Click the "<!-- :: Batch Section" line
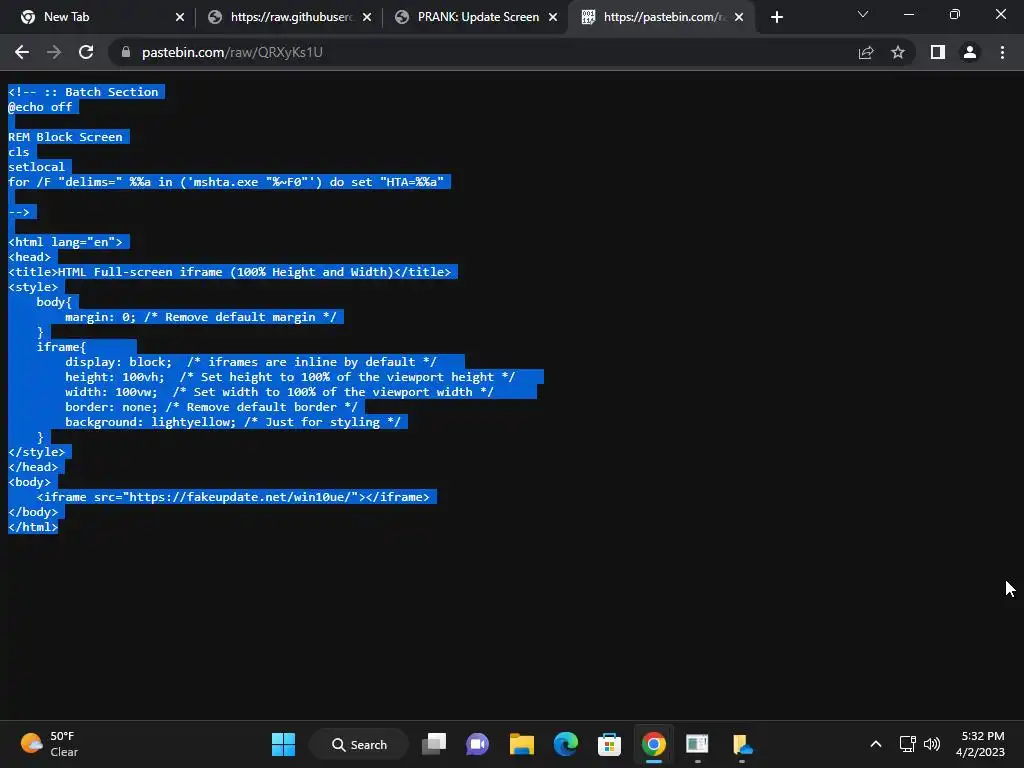The image size is (1024, 768). (x=83, y=92)
